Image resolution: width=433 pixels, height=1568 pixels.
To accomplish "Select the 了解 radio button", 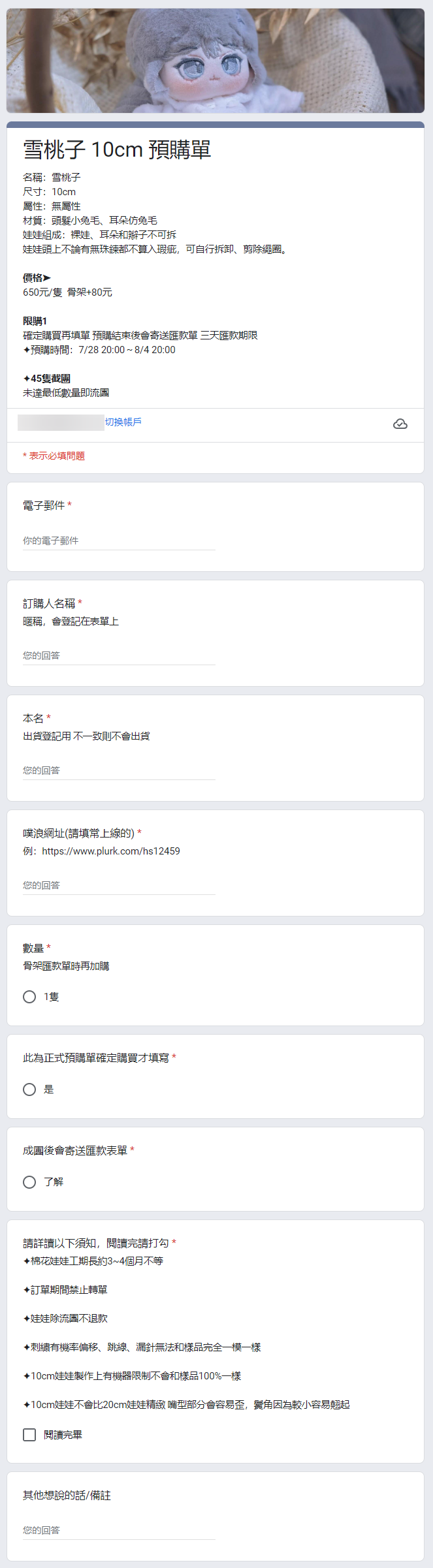I will (29, 1182).
